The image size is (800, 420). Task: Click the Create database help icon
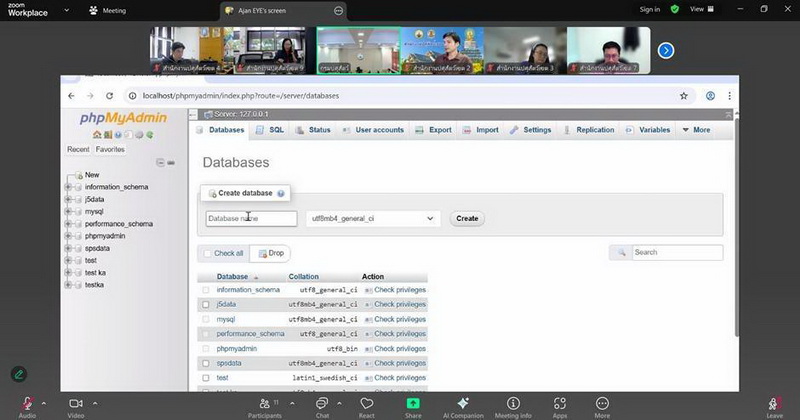281,193
